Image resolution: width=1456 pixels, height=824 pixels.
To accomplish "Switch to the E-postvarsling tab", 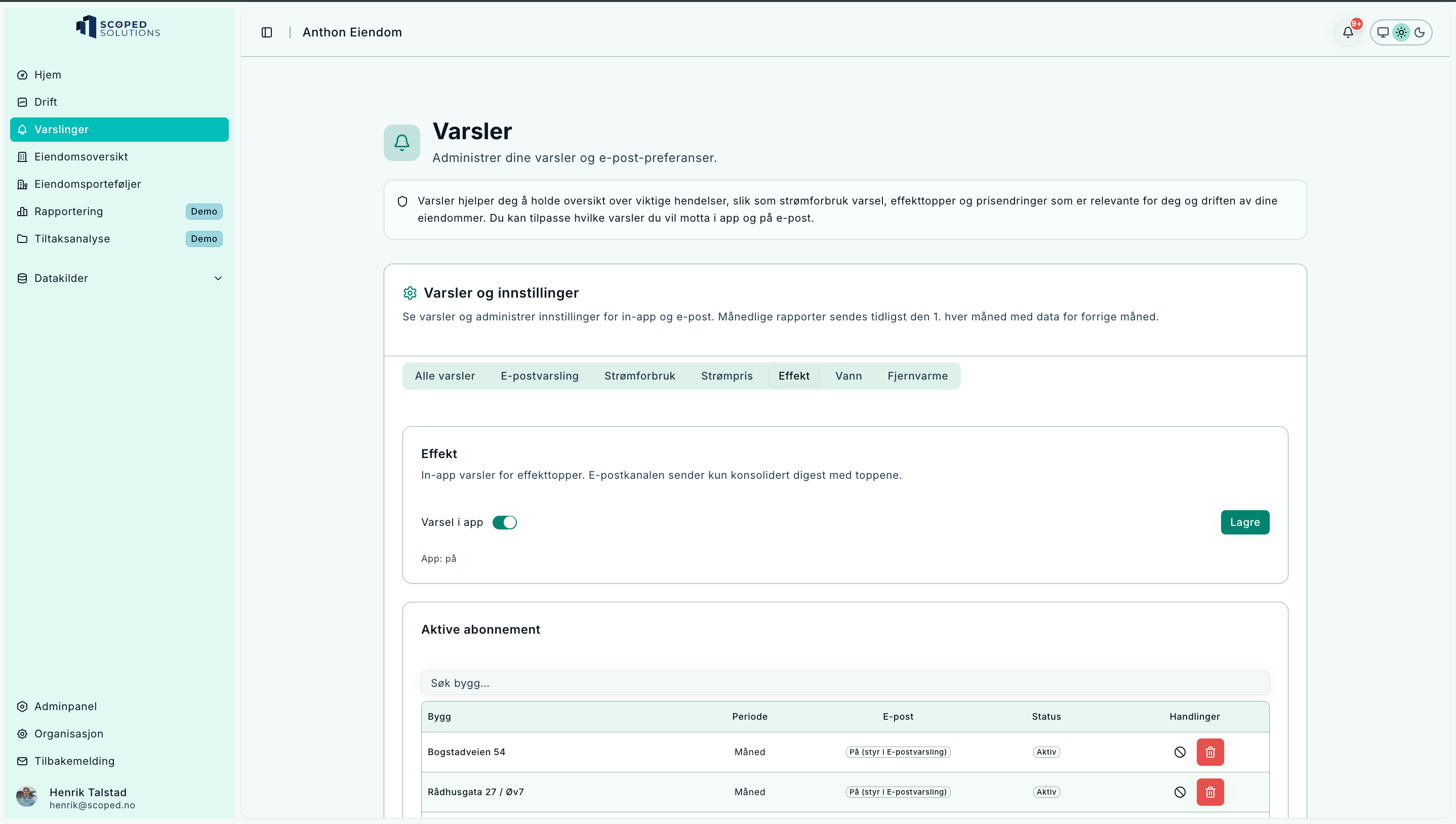I will coord(539,376).
